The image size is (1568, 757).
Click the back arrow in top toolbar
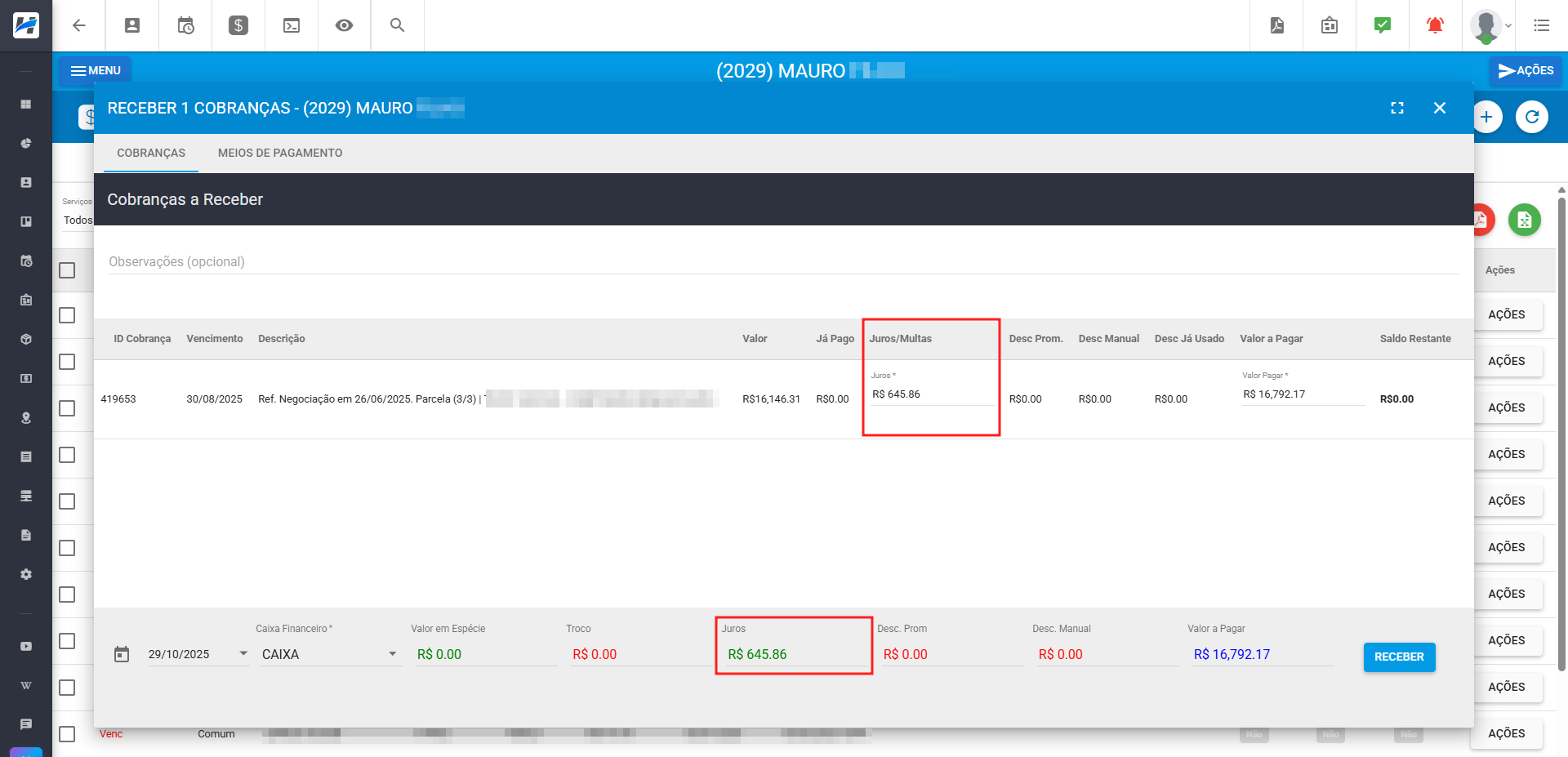click(79, 25)
